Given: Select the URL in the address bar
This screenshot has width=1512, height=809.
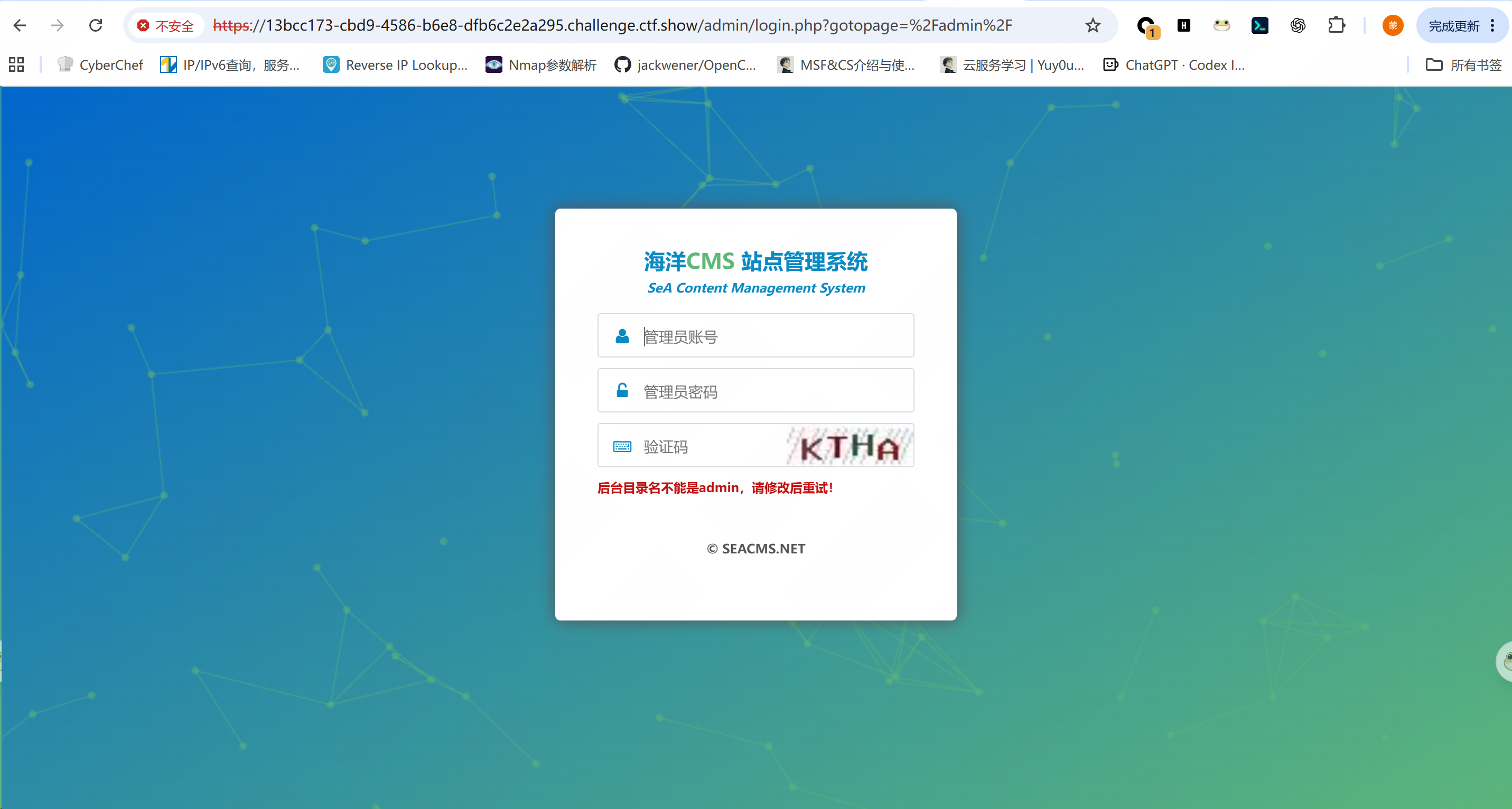Looking at the screenshot, I should tap(612, 25).
